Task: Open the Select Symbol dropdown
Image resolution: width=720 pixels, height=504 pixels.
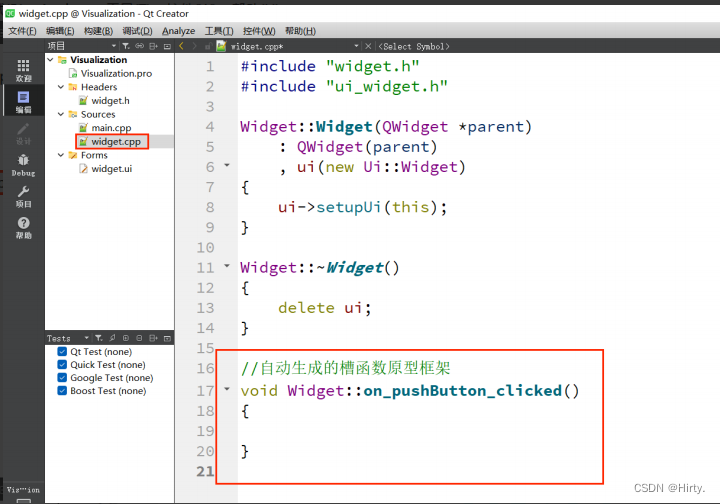Action: (414, 46)
